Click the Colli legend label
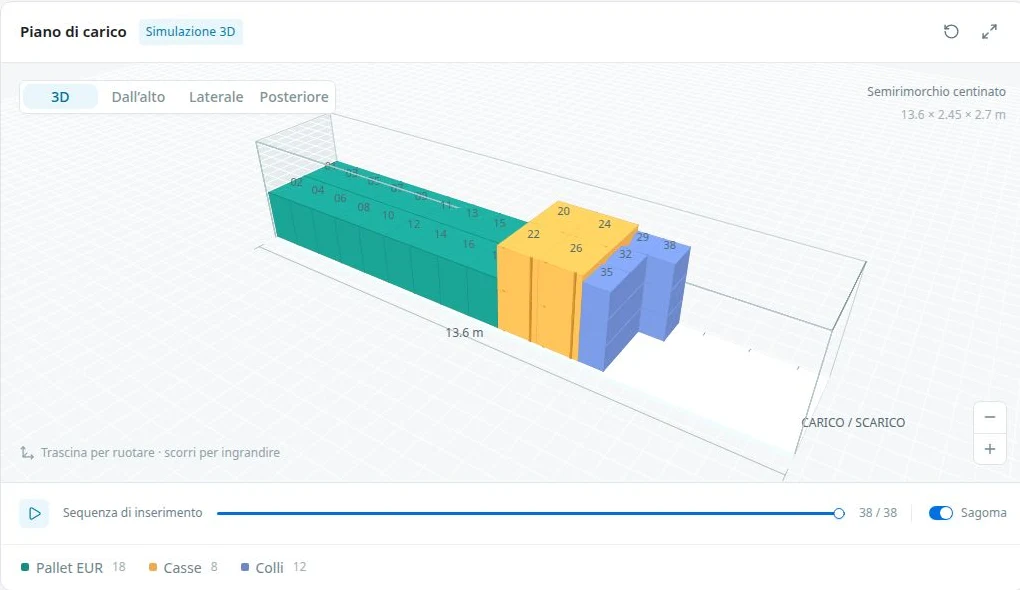1020x590 pixels. (269, 568)
